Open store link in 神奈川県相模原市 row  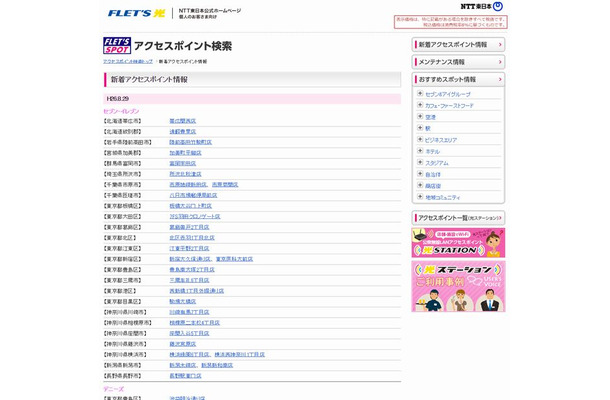click(x=195, y=323)
